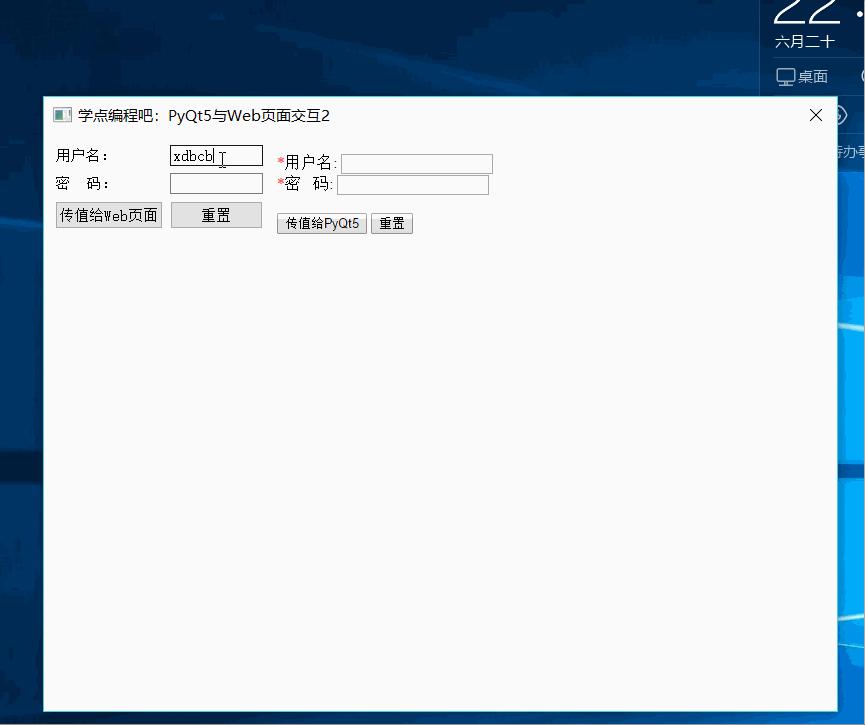The image size is (865, 725).
Task: Click the 传值给PyQt5 button
Action: point(321,223)
